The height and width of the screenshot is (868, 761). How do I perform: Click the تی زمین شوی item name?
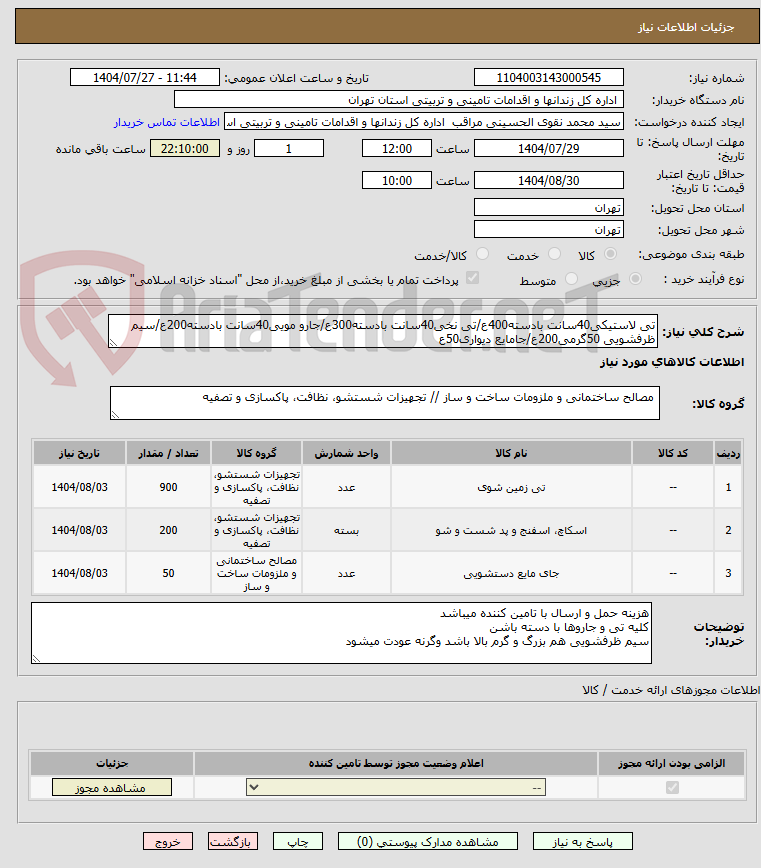point(511,488)
